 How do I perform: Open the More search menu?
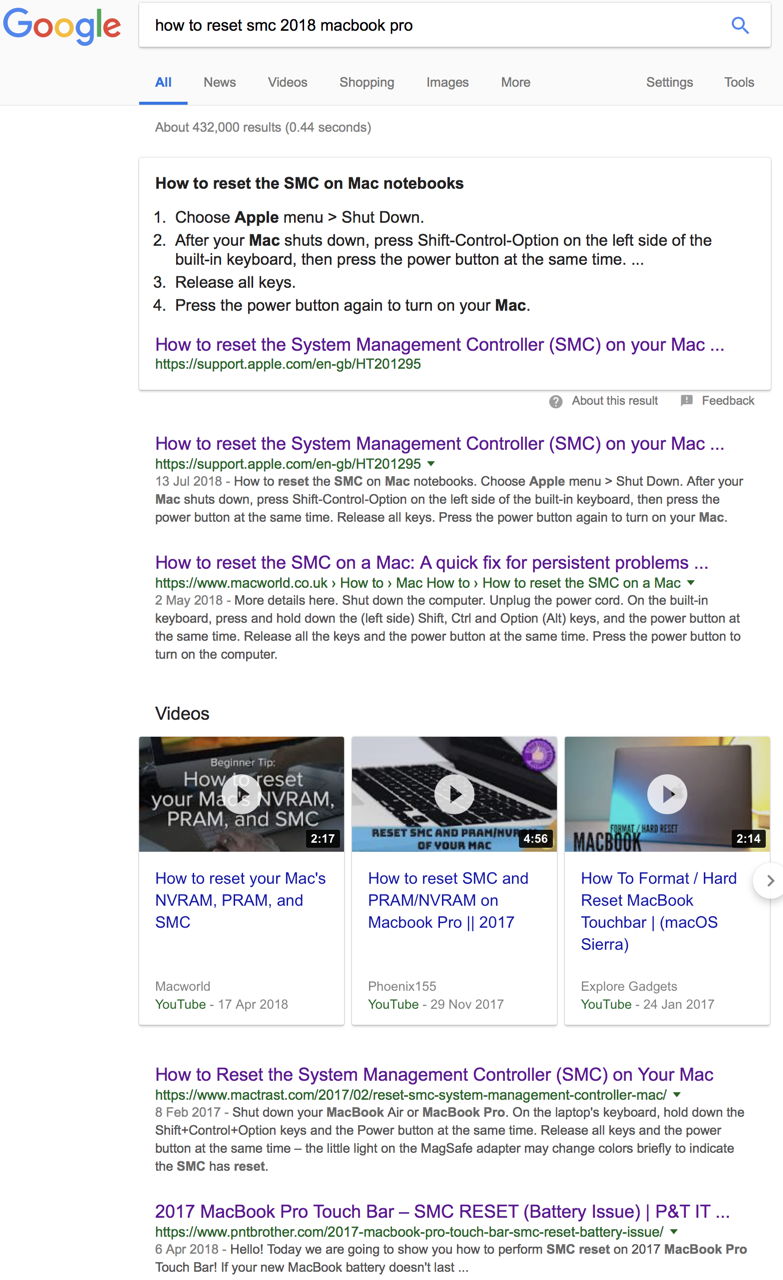[515, 82]
